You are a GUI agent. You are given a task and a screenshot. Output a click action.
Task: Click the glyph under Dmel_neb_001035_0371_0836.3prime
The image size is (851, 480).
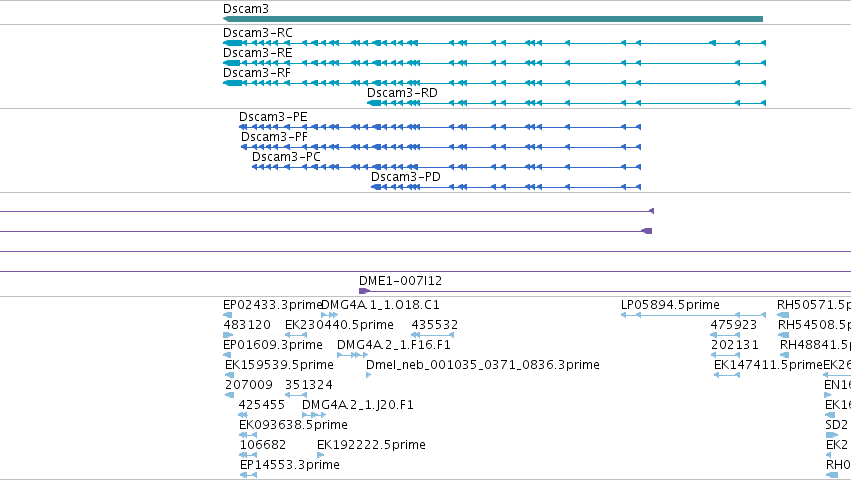369,375
